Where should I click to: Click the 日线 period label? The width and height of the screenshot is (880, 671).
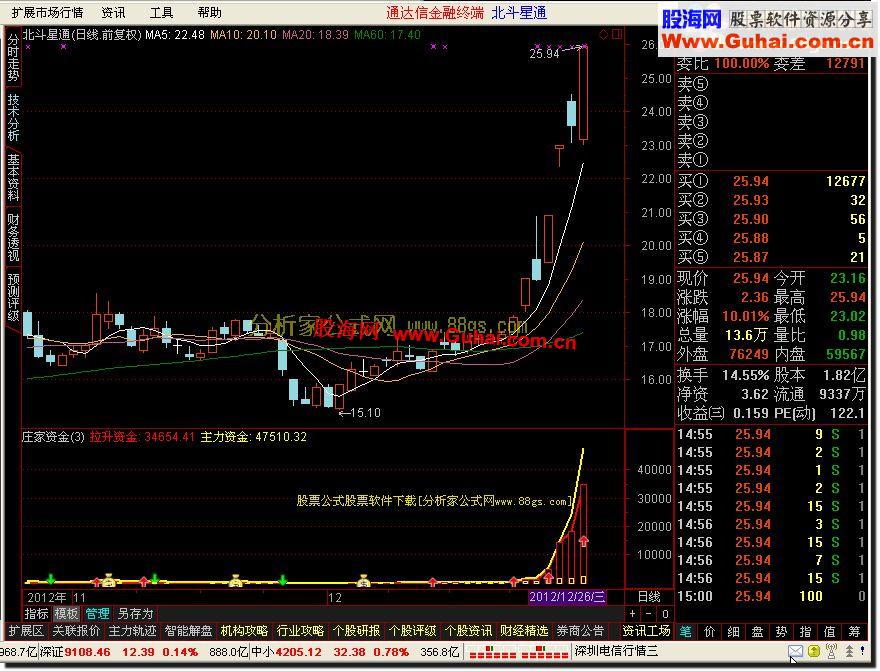coord(649,596)
